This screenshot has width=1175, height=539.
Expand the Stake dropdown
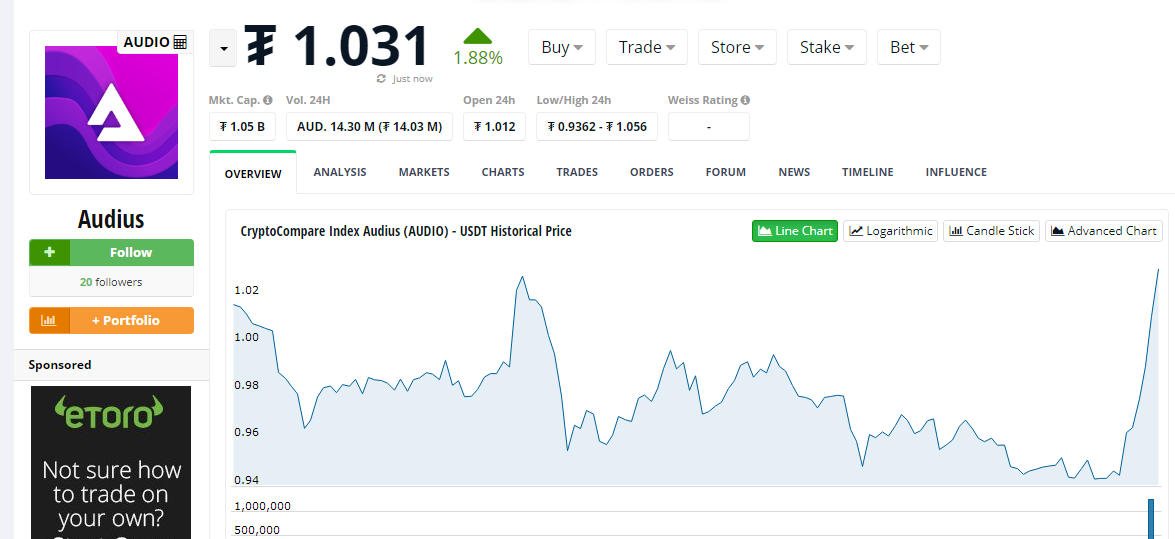(x=827, y=47)
